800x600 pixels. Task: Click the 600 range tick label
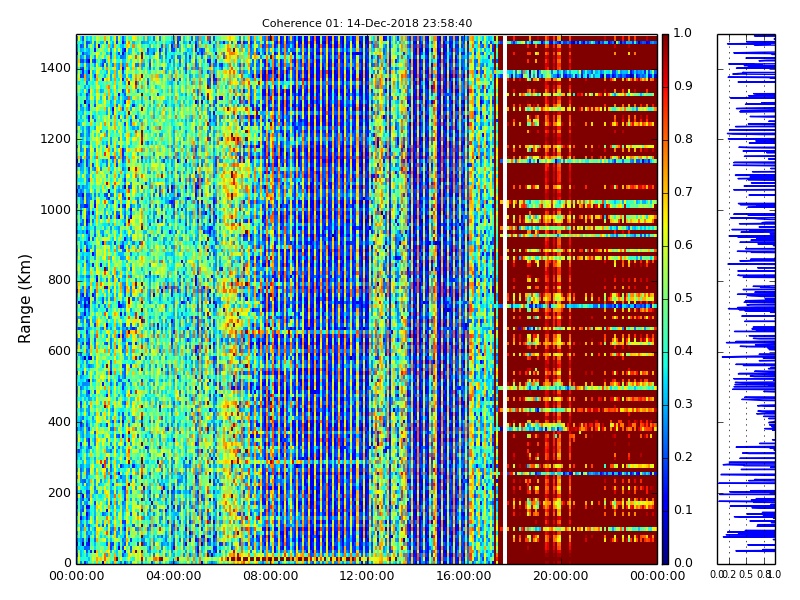pyautogui.click(x=59, y=351)
